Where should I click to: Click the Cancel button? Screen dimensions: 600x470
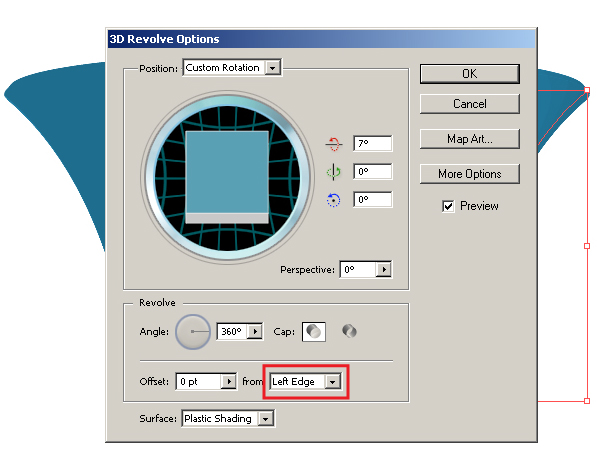pos(470,104)
